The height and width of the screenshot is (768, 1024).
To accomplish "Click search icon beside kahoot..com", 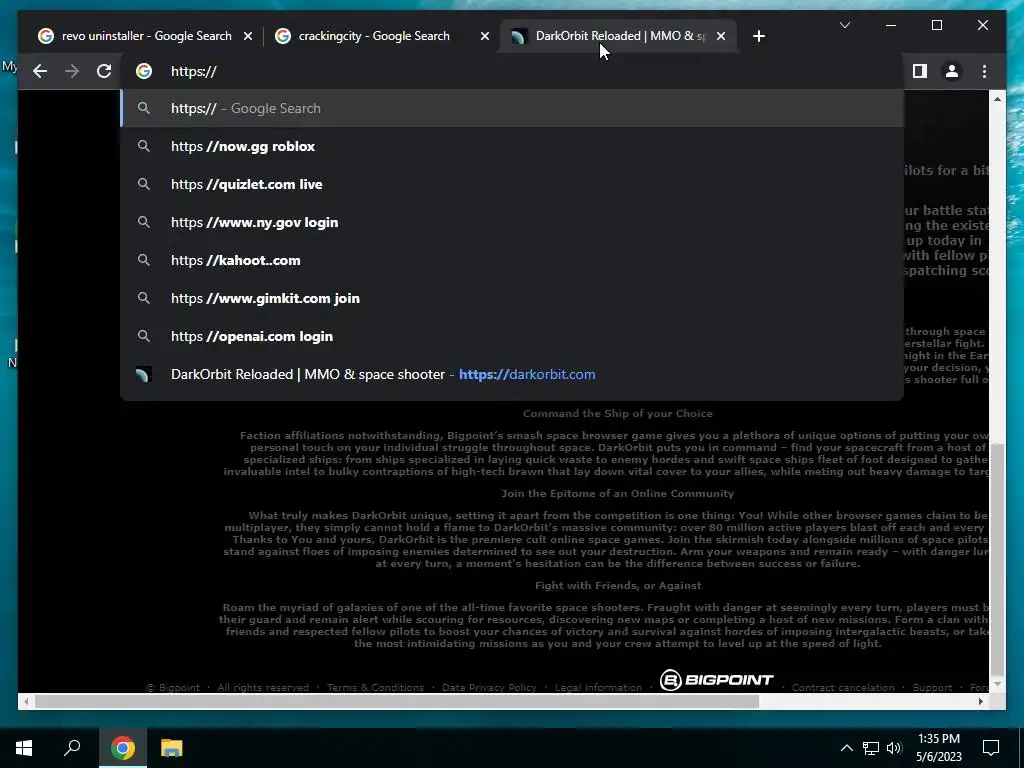I will click(x=144, y=260).
